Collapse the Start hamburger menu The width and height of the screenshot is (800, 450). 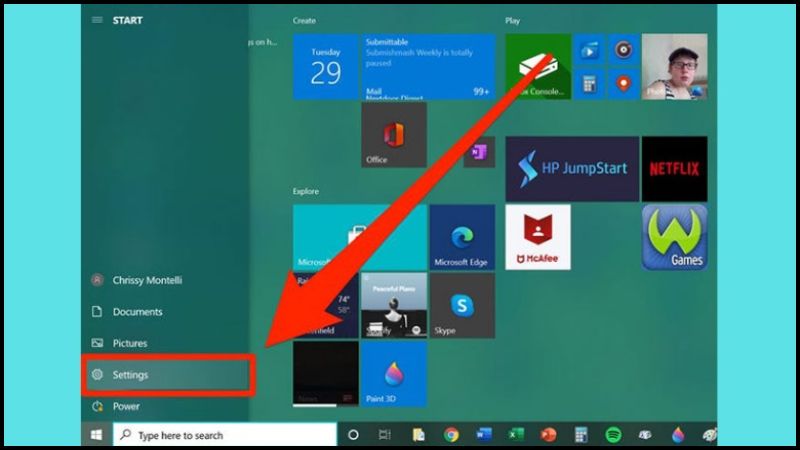pyautogui.click(x=97, y=20)
